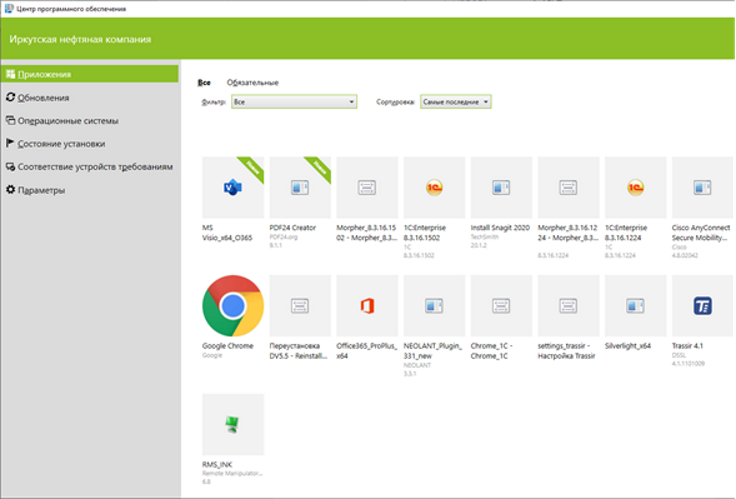Screen dimensions: 736x499
Task: Expand the Фильтр dropdown showing Все
Action: tap(294, 102)
